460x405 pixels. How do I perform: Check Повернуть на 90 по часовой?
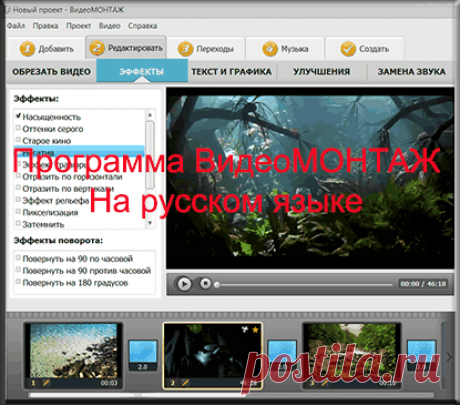pyautogui.click(x=18, y=258)
